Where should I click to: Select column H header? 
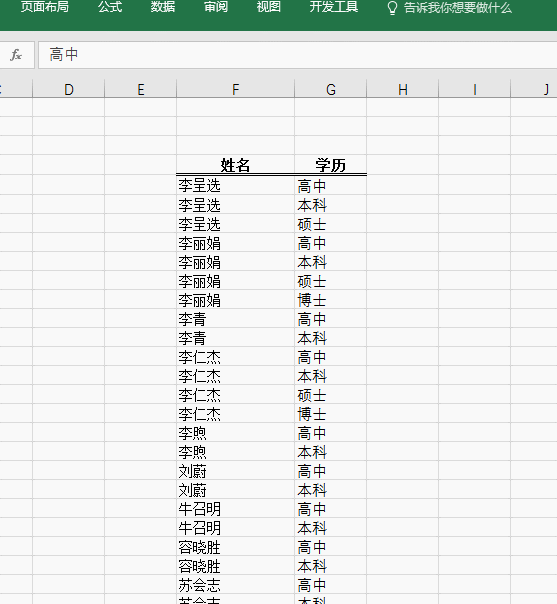tap(403, 89)
